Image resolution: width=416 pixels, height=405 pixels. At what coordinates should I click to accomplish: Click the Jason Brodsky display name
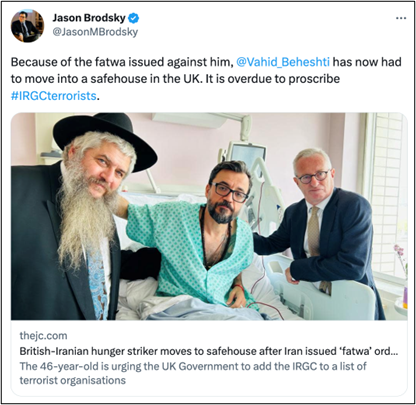pyautogui.click(x=89, y=18)
